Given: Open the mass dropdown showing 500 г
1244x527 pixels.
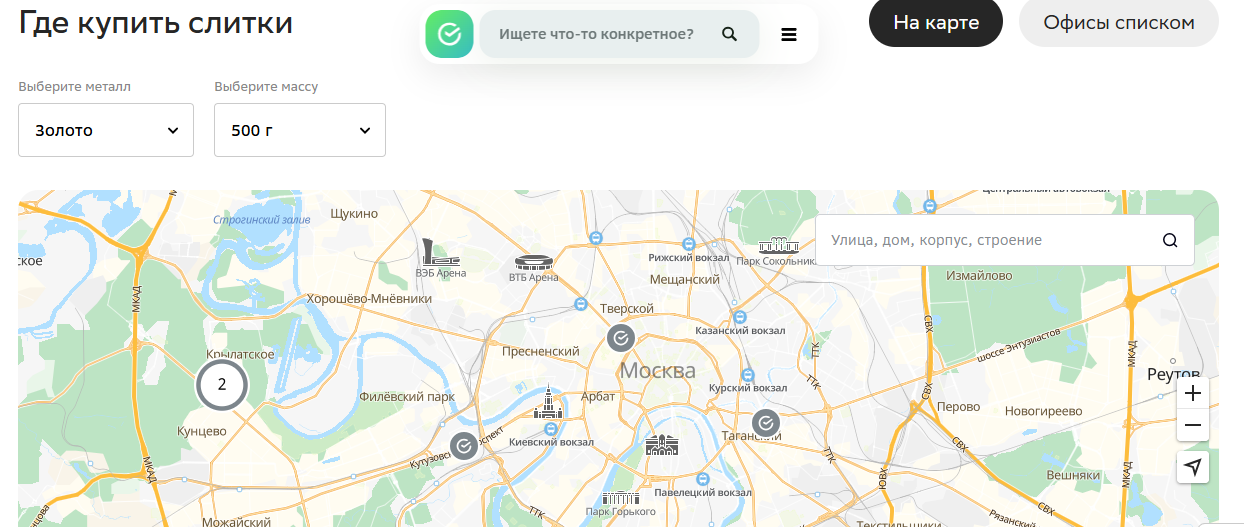Looking at the screenshot, I should point(300,130).
